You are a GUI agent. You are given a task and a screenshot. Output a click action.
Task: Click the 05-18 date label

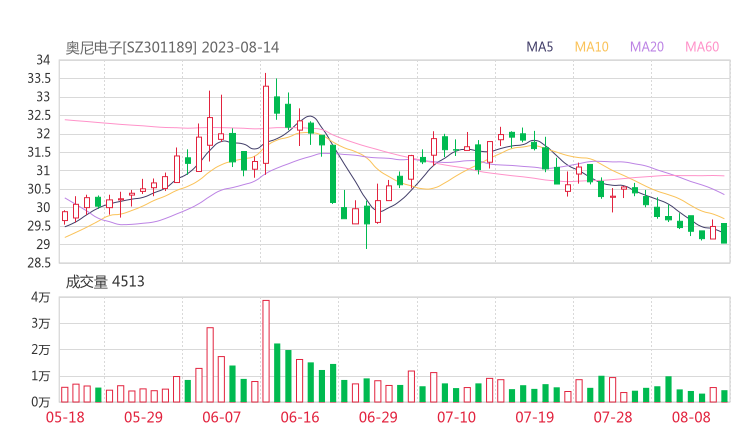[65, 417]
